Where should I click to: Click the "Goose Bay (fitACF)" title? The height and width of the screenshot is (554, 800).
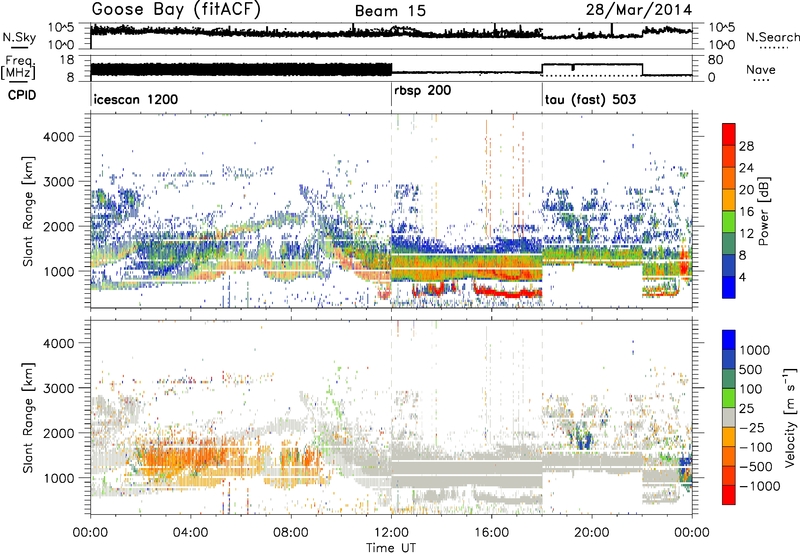176,10
